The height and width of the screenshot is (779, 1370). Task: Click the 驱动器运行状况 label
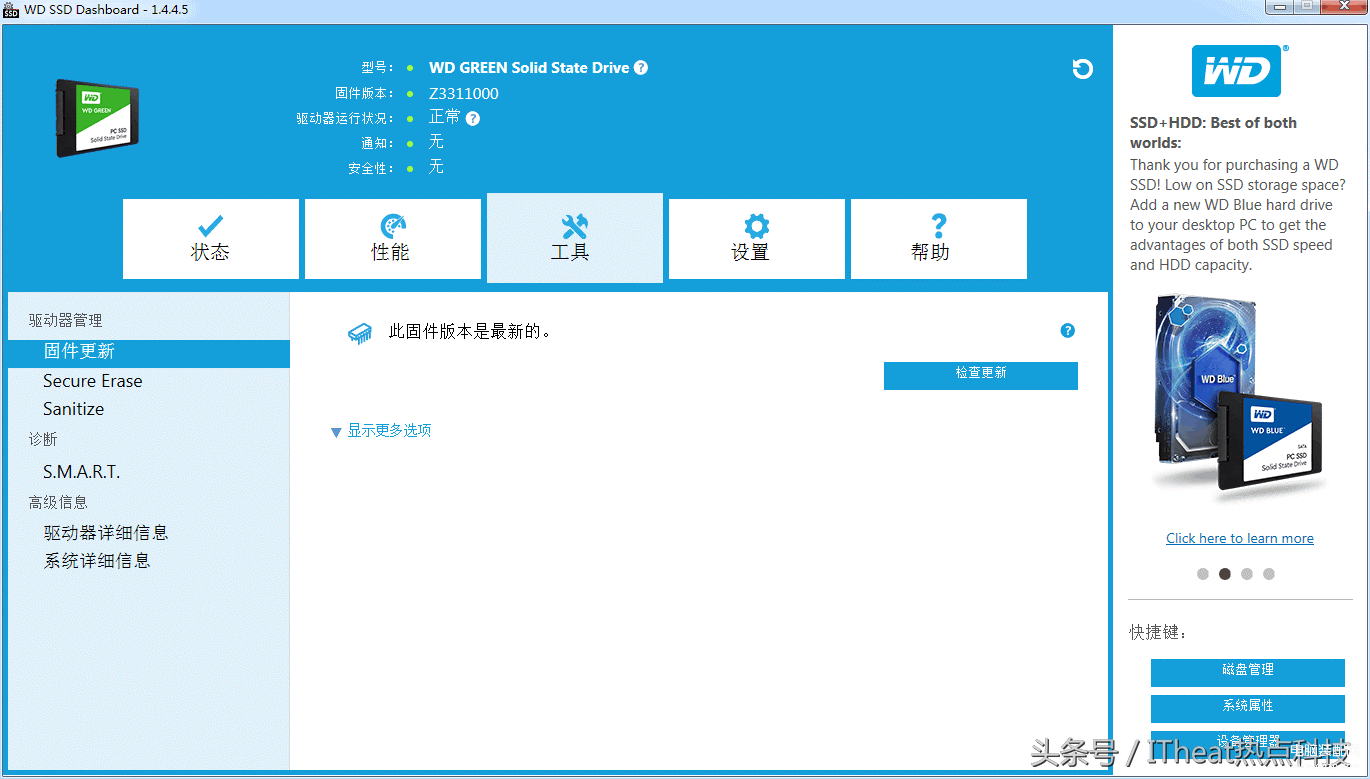345,118
